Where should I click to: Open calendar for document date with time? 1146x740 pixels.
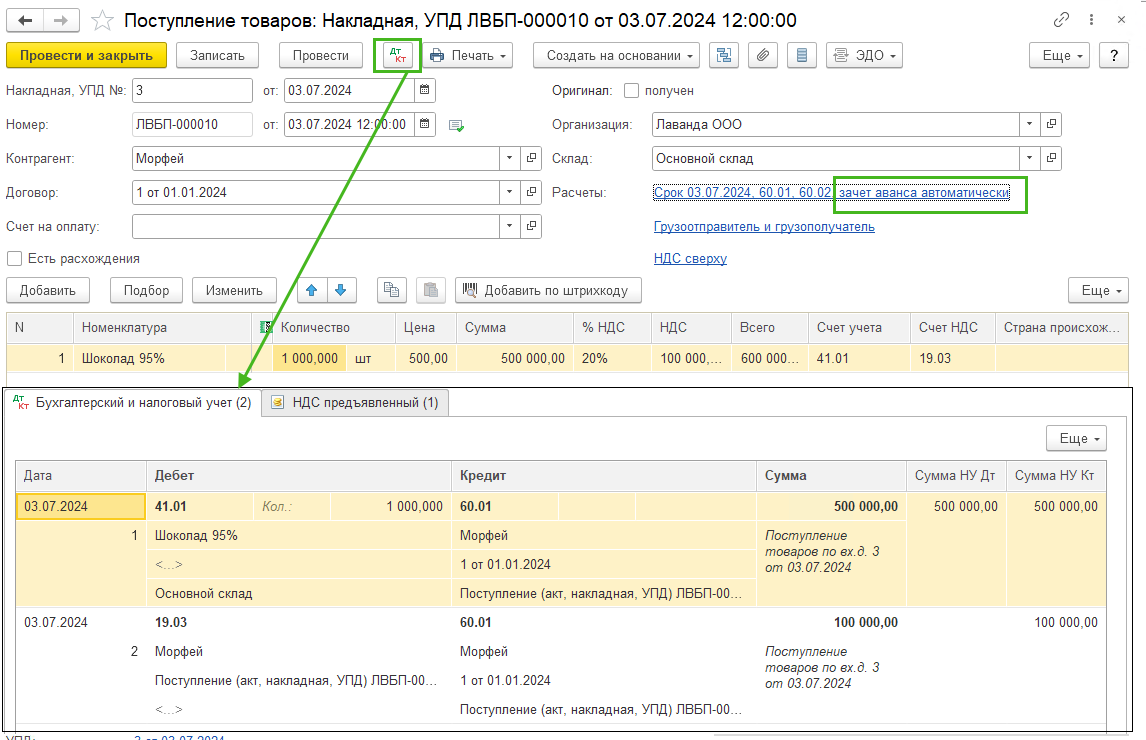(425, 124)
